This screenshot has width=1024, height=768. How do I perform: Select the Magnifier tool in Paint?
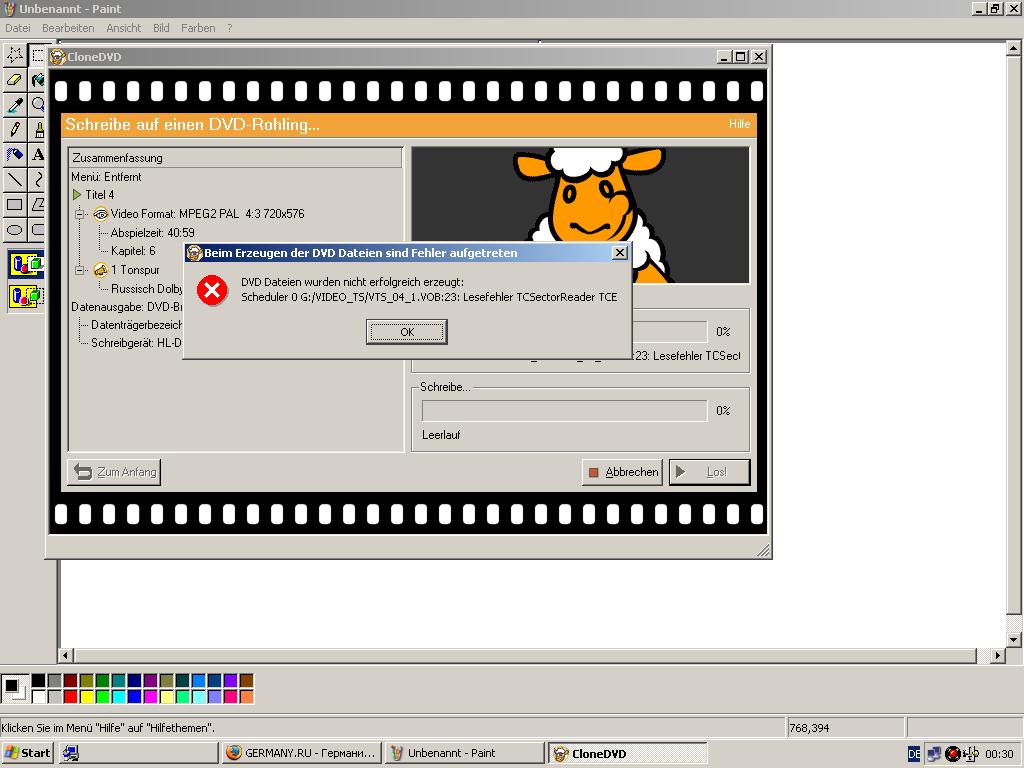pyautogui.click(x=37, y=104)
